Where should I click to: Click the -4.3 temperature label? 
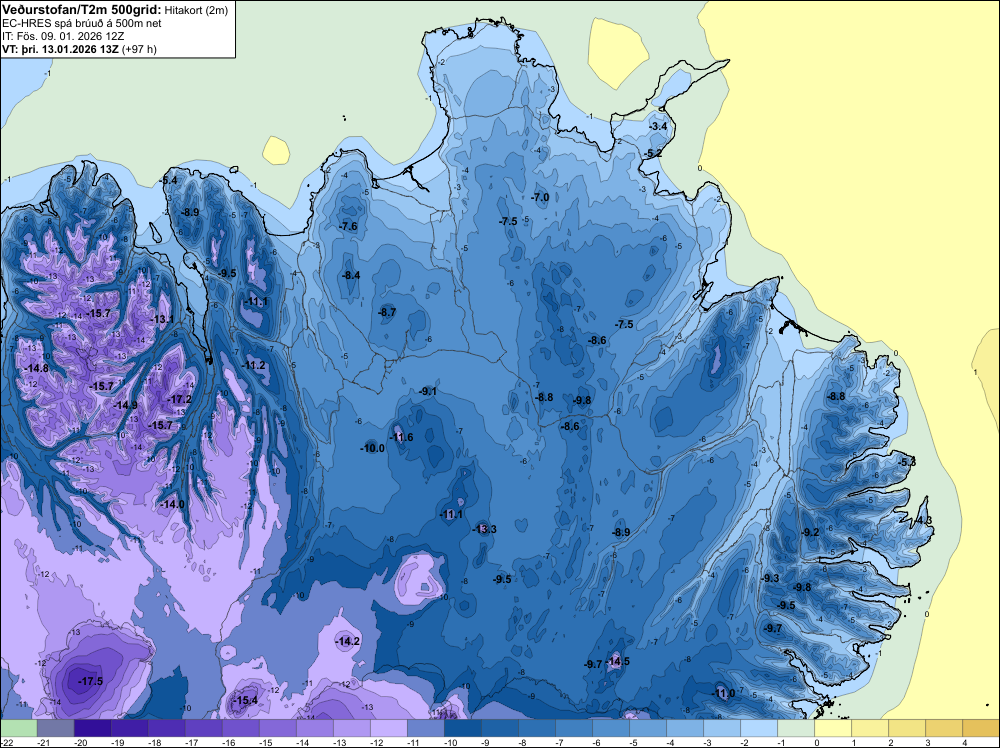[x=923, y=520]
